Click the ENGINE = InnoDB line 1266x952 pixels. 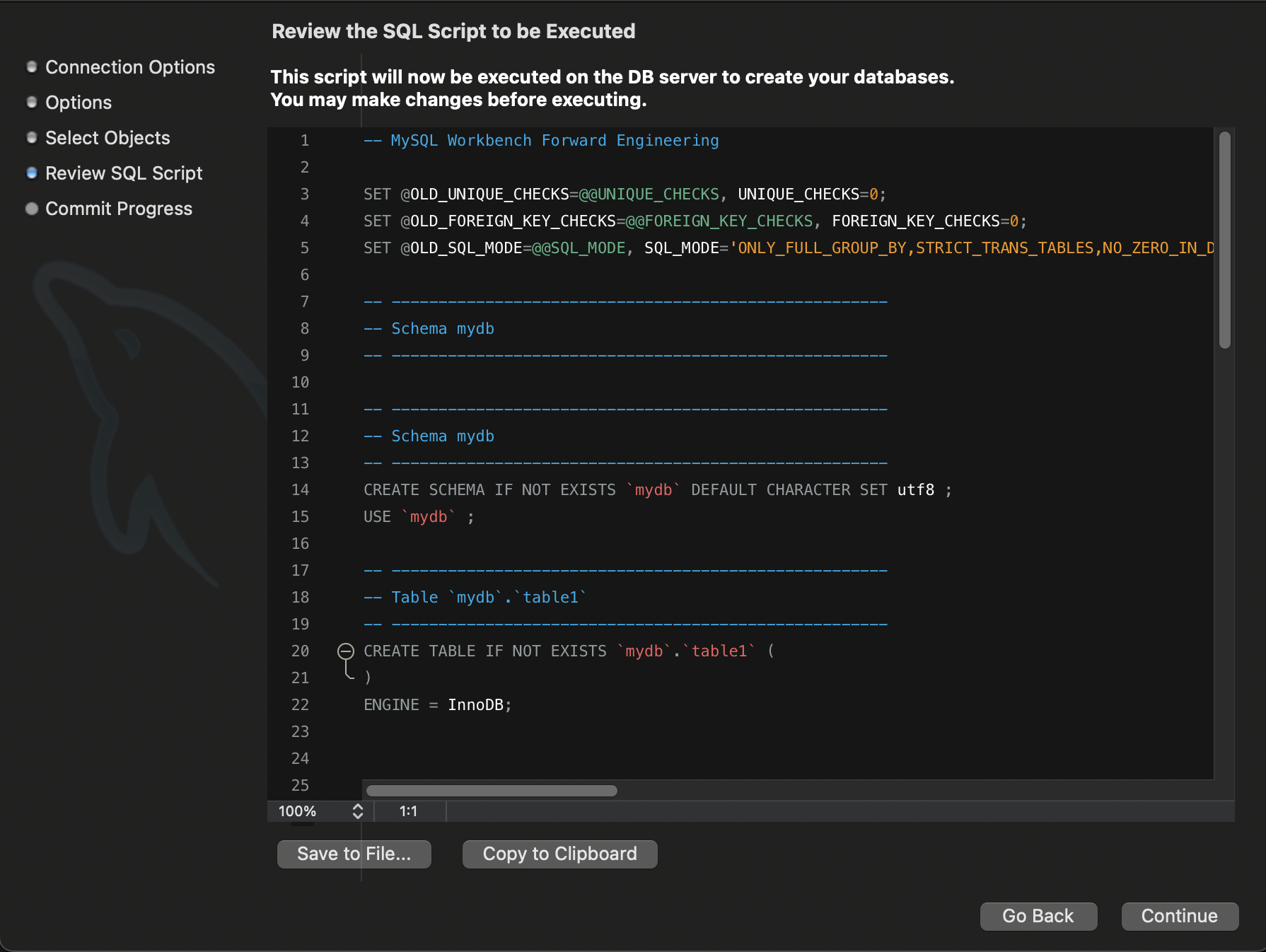(437, 705)
